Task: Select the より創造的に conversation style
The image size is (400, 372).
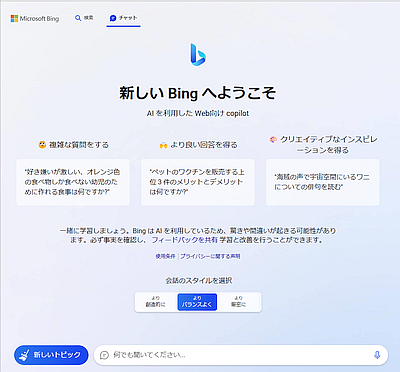Action: 156,302
